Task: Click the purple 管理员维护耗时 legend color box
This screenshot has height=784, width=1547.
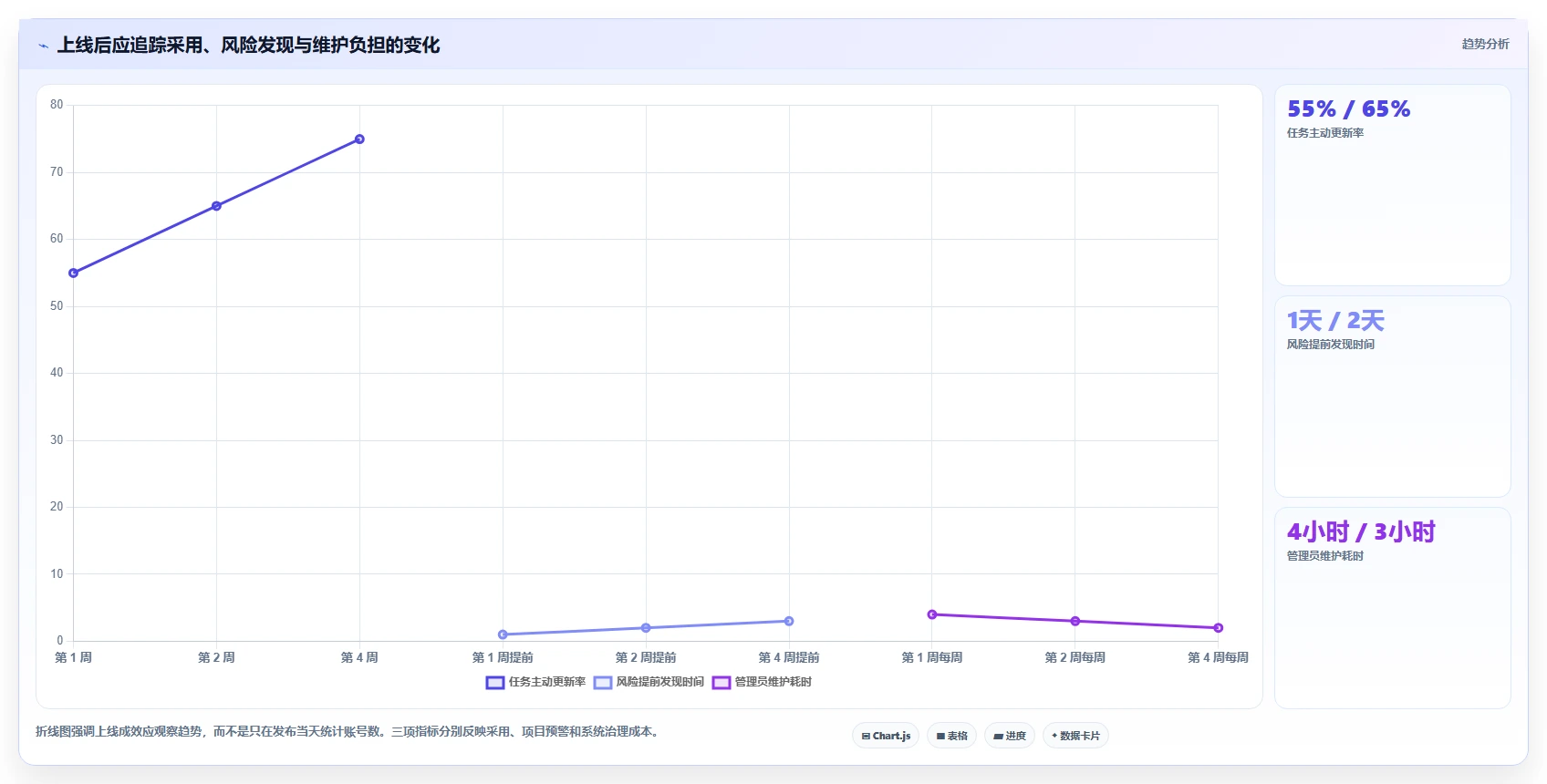Action: 721,683
